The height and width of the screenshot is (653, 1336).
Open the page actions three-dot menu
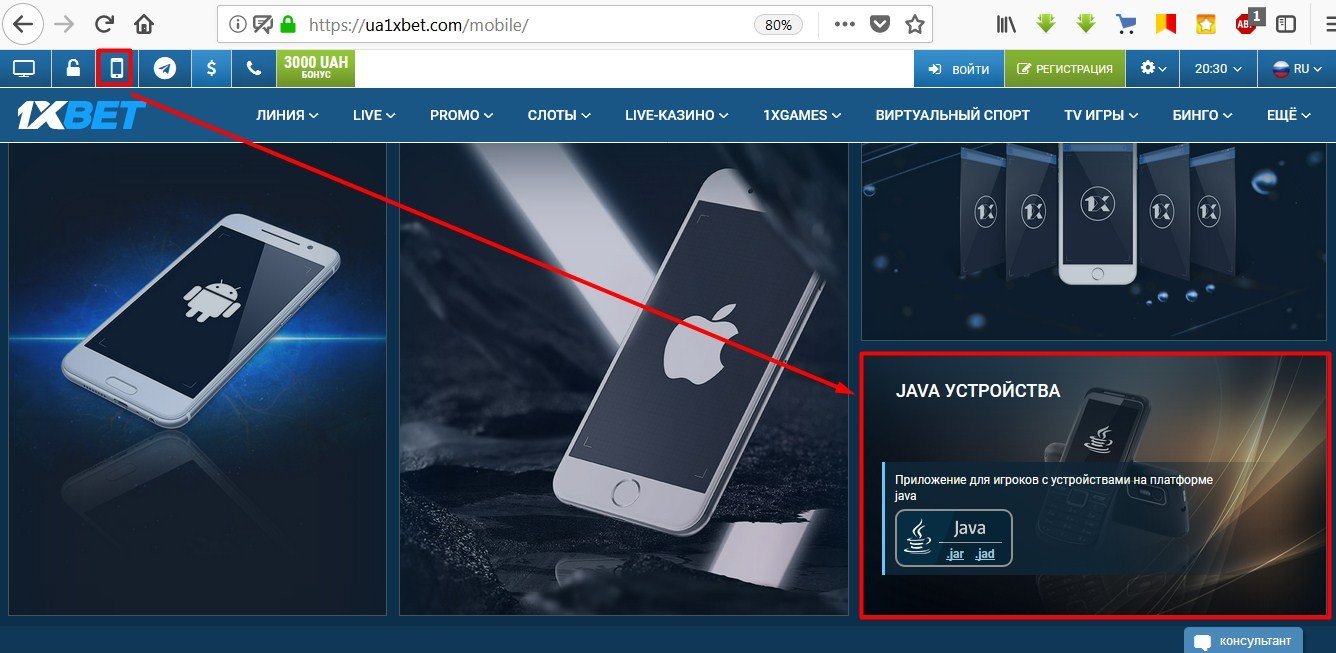click(x=844, y=24)
